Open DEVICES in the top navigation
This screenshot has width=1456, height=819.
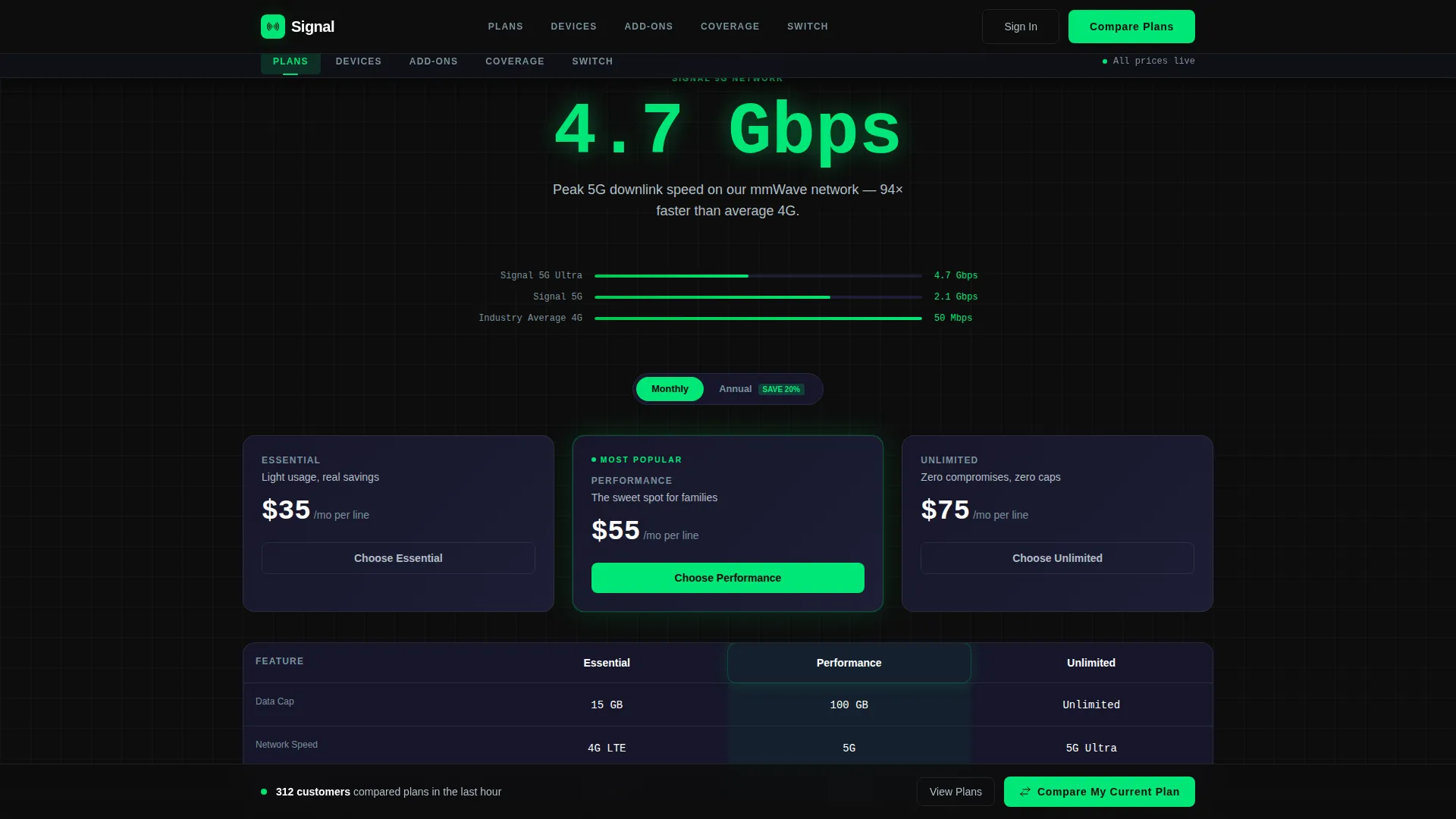[573, 27]
